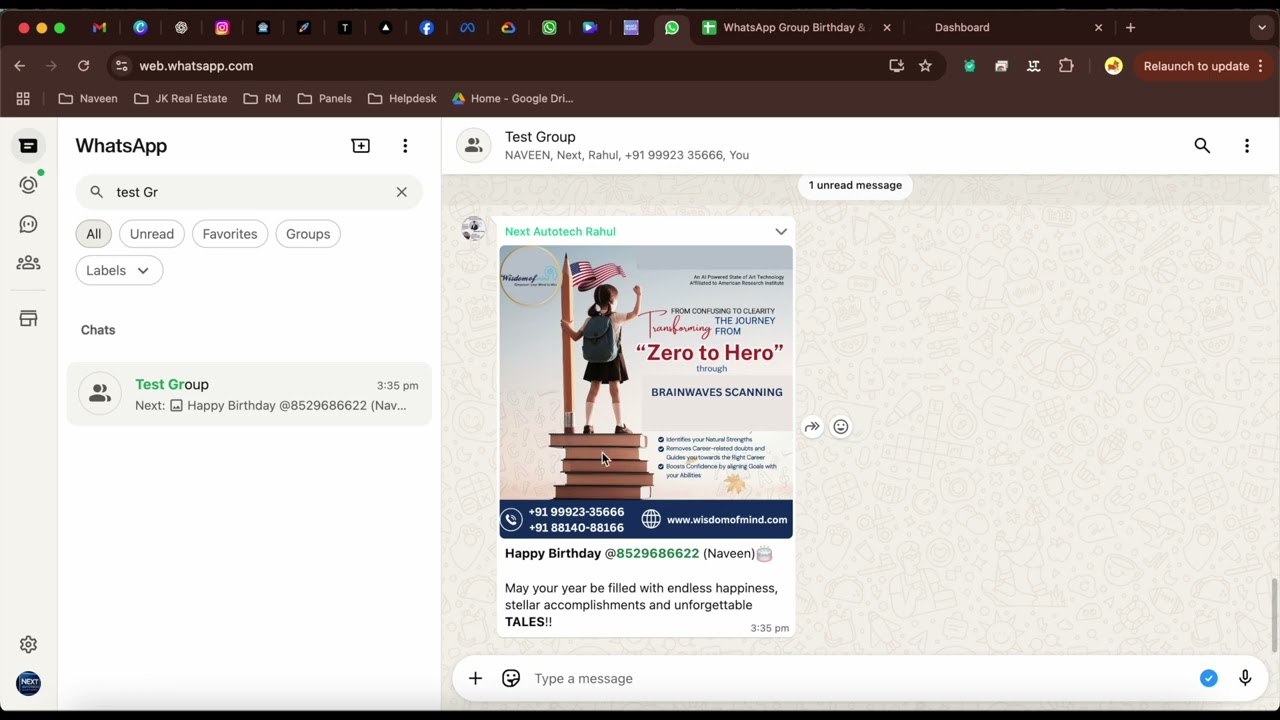Switch to the Meta browser tab
The image size is (1280, 720).
pos(467,28)
